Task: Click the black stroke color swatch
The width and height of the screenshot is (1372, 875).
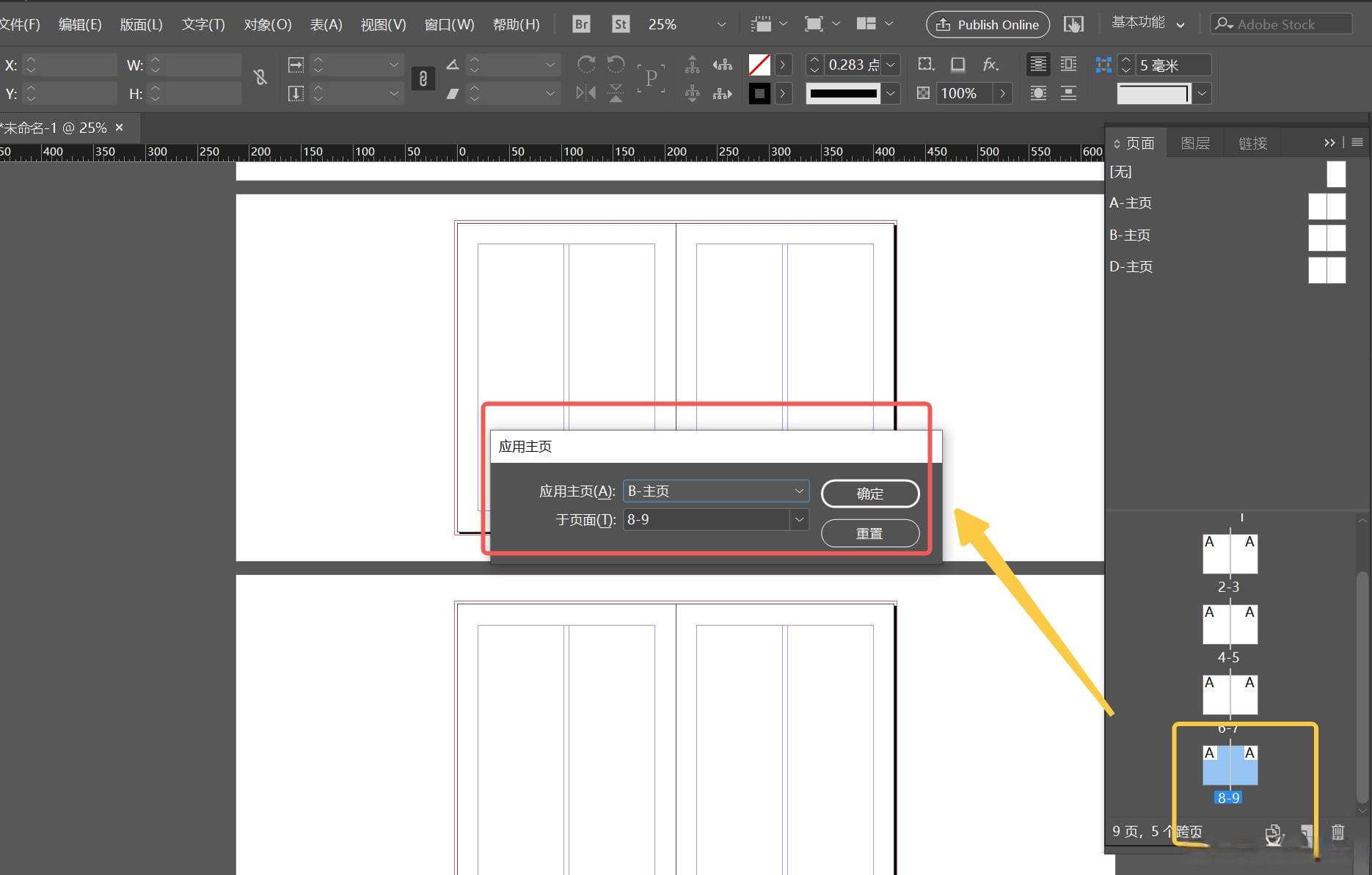Action: pyautogui.click(x=759, y=93)
